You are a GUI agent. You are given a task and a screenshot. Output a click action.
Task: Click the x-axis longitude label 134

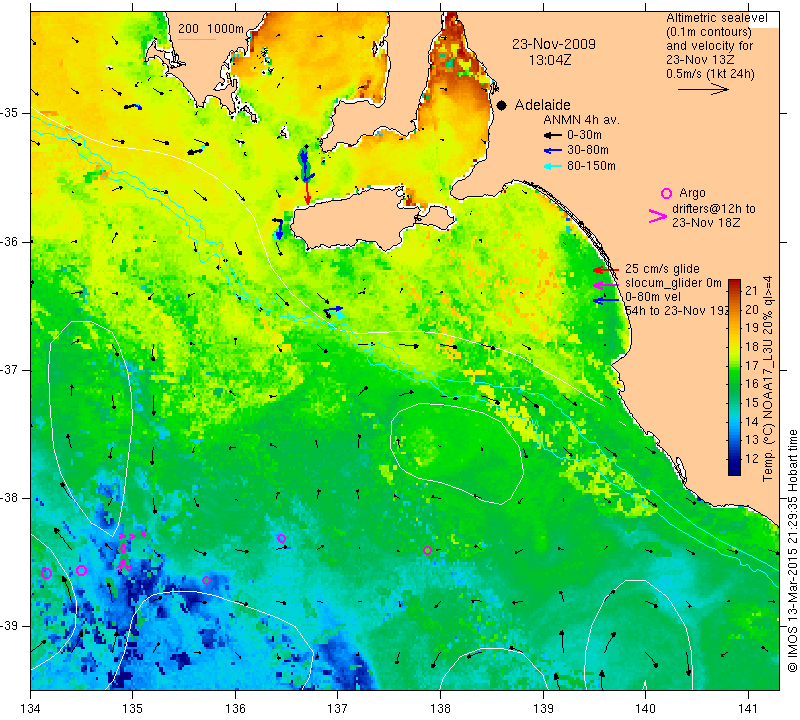click(x=31, y=709)
